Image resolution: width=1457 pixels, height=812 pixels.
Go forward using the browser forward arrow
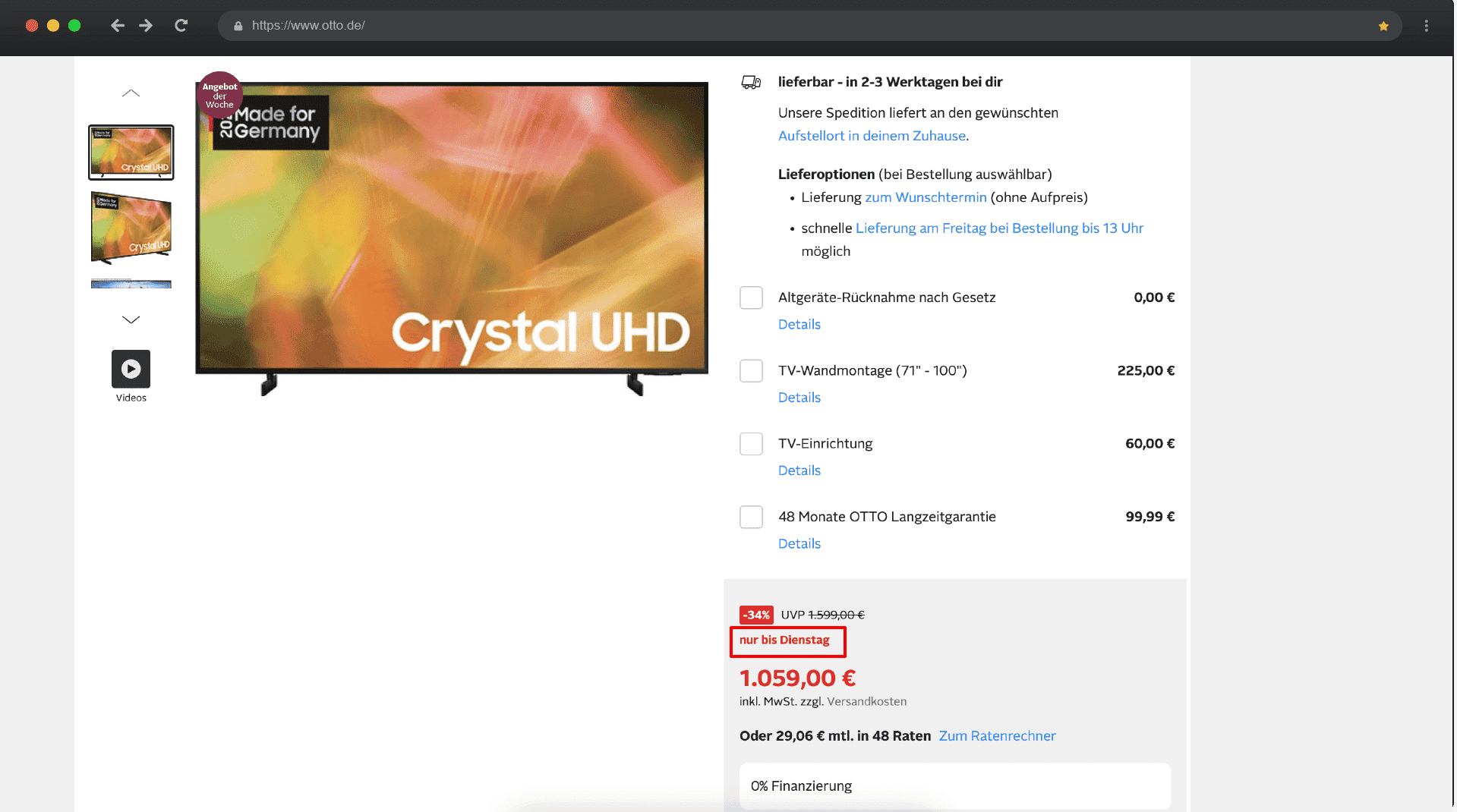[x=146, y=26]
